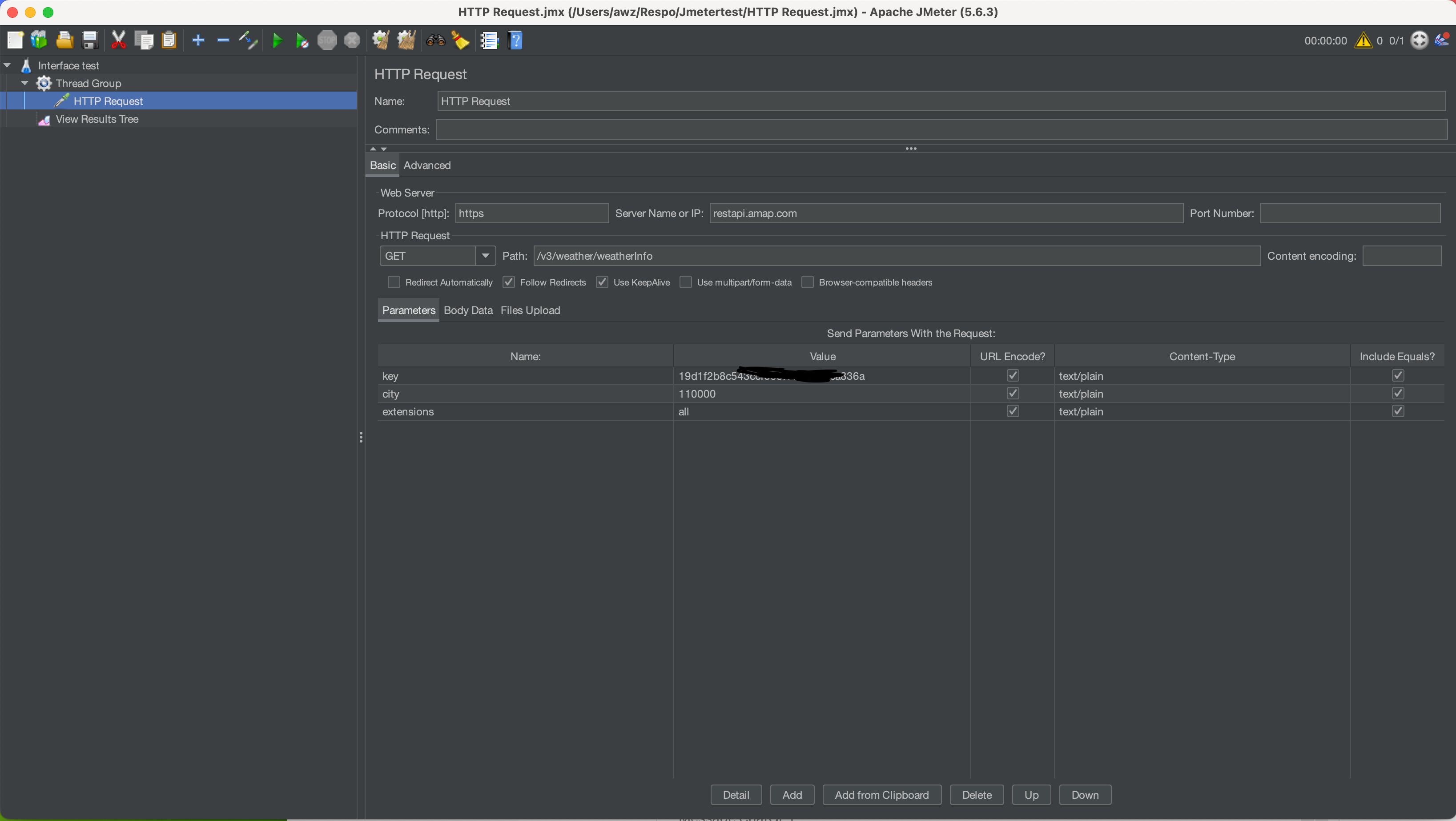Screen dimensions: 1456x821
Task: Click Add from Clipboard button
Action: (x=882, y=794)
